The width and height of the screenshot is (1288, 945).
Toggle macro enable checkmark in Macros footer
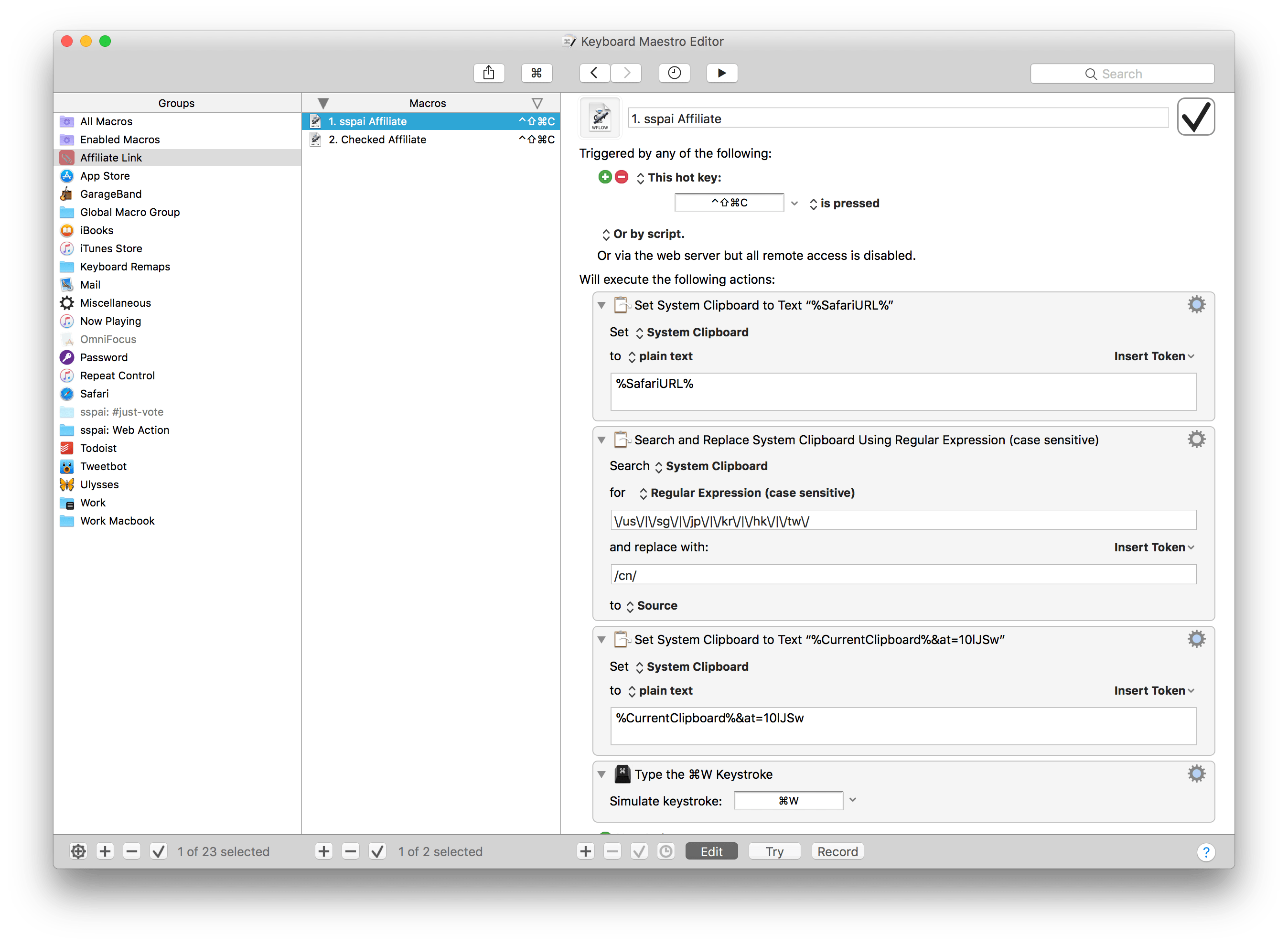377,852
